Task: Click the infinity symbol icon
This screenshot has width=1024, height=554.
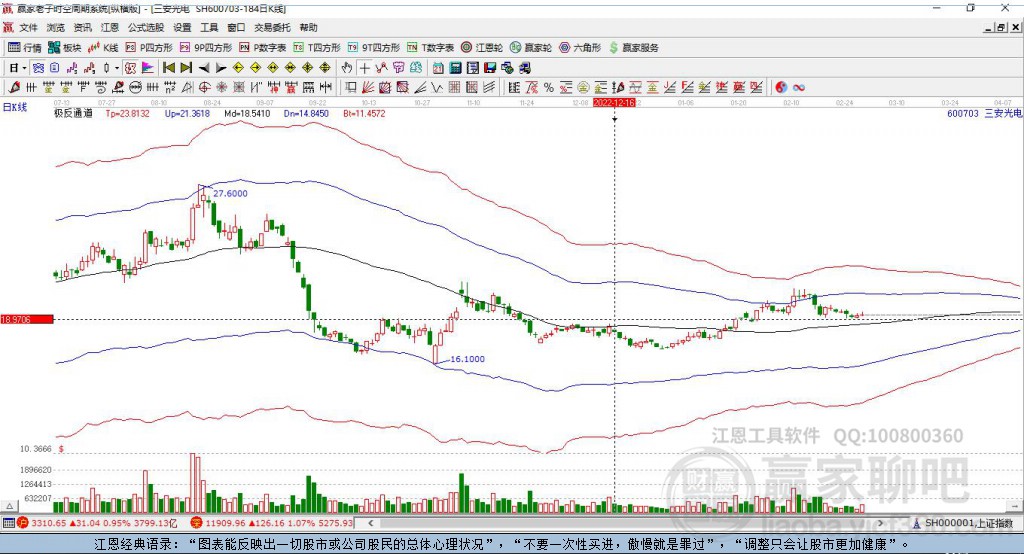Action: pyautogui.click(x=799, y=88)
